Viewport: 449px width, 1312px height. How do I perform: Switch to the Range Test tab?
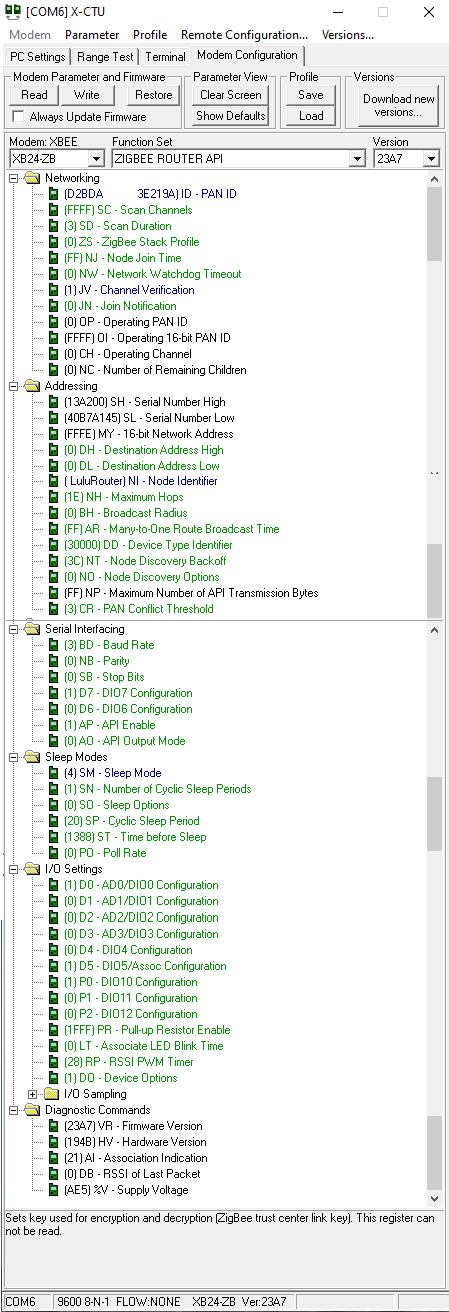tap(105, 57)
